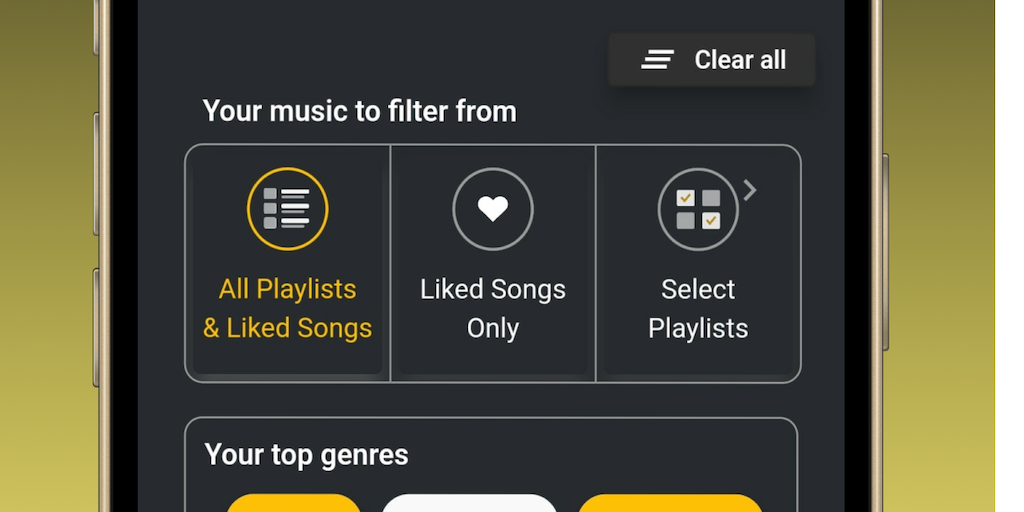Viewport: 1024px width, 512px height.
Task: Expand the chevron arrow next to Select Playlists
Action: tap(750, 190)
